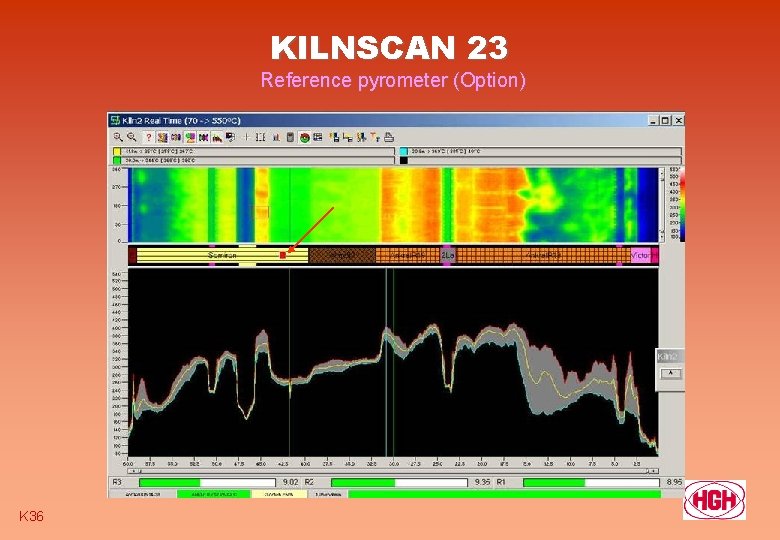Click the small bar-chart toolbar icon
780x540 pixels.
click(276, 138)
